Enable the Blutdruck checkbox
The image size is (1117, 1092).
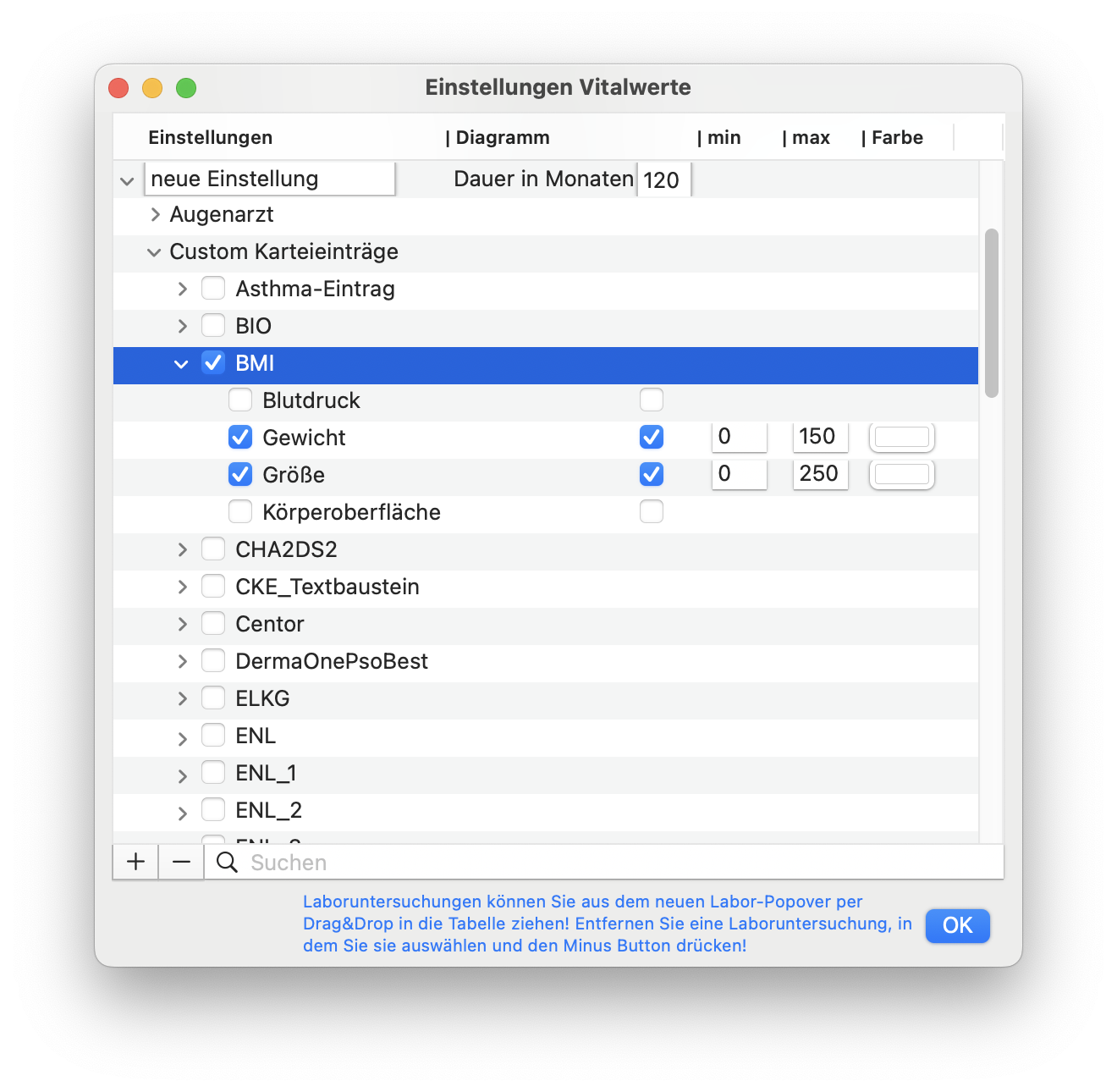point(240,400)
